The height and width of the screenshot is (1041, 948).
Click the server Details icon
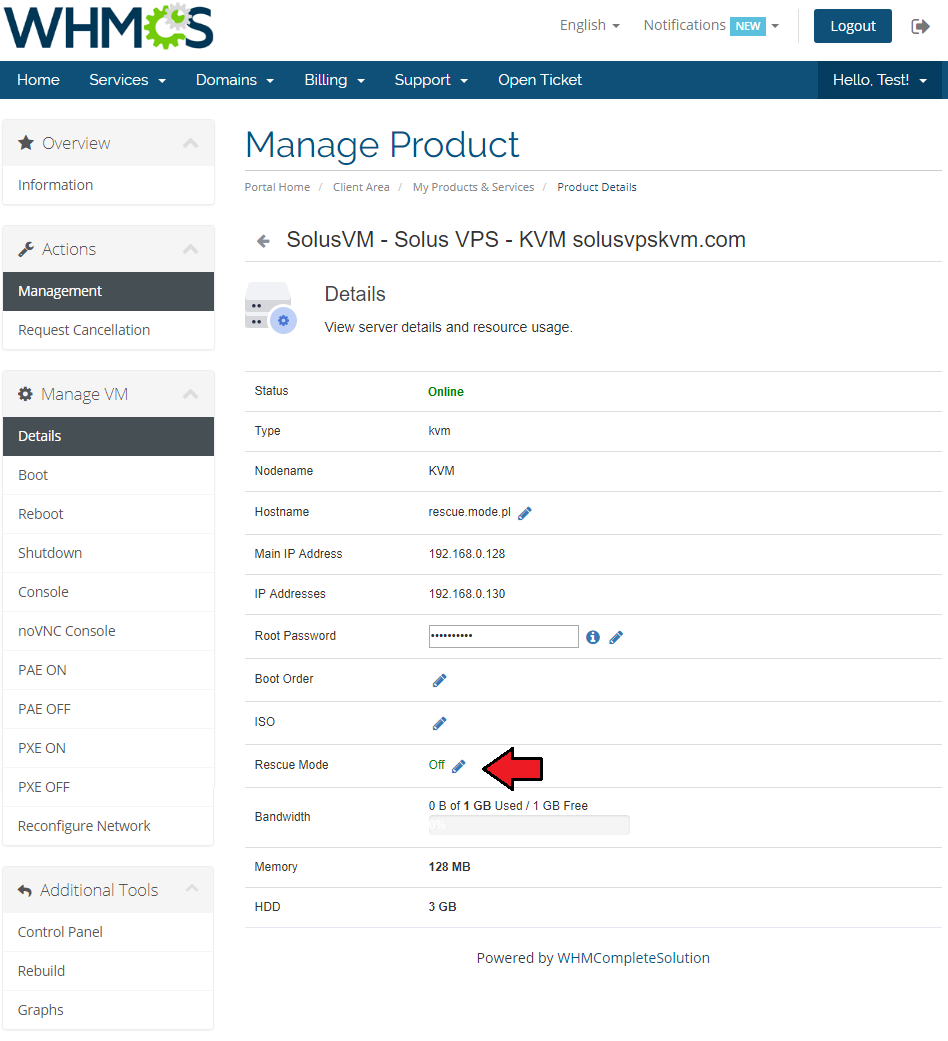coord(271,308)
